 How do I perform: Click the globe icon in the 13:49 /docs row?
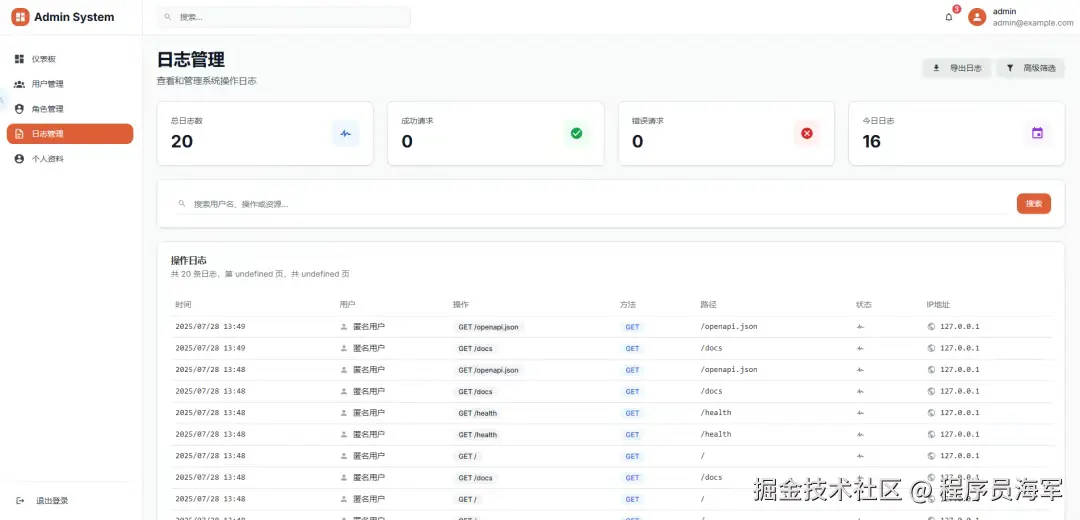click(x=931, y=349)
